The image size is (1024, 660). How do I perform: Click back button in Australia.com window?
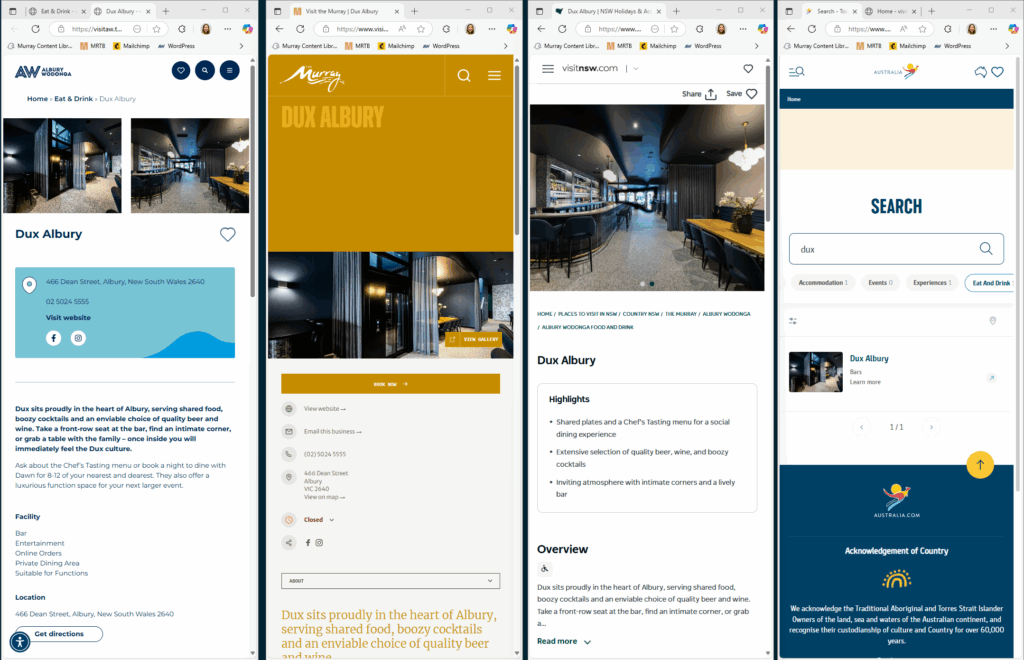(x=791, y=29)
